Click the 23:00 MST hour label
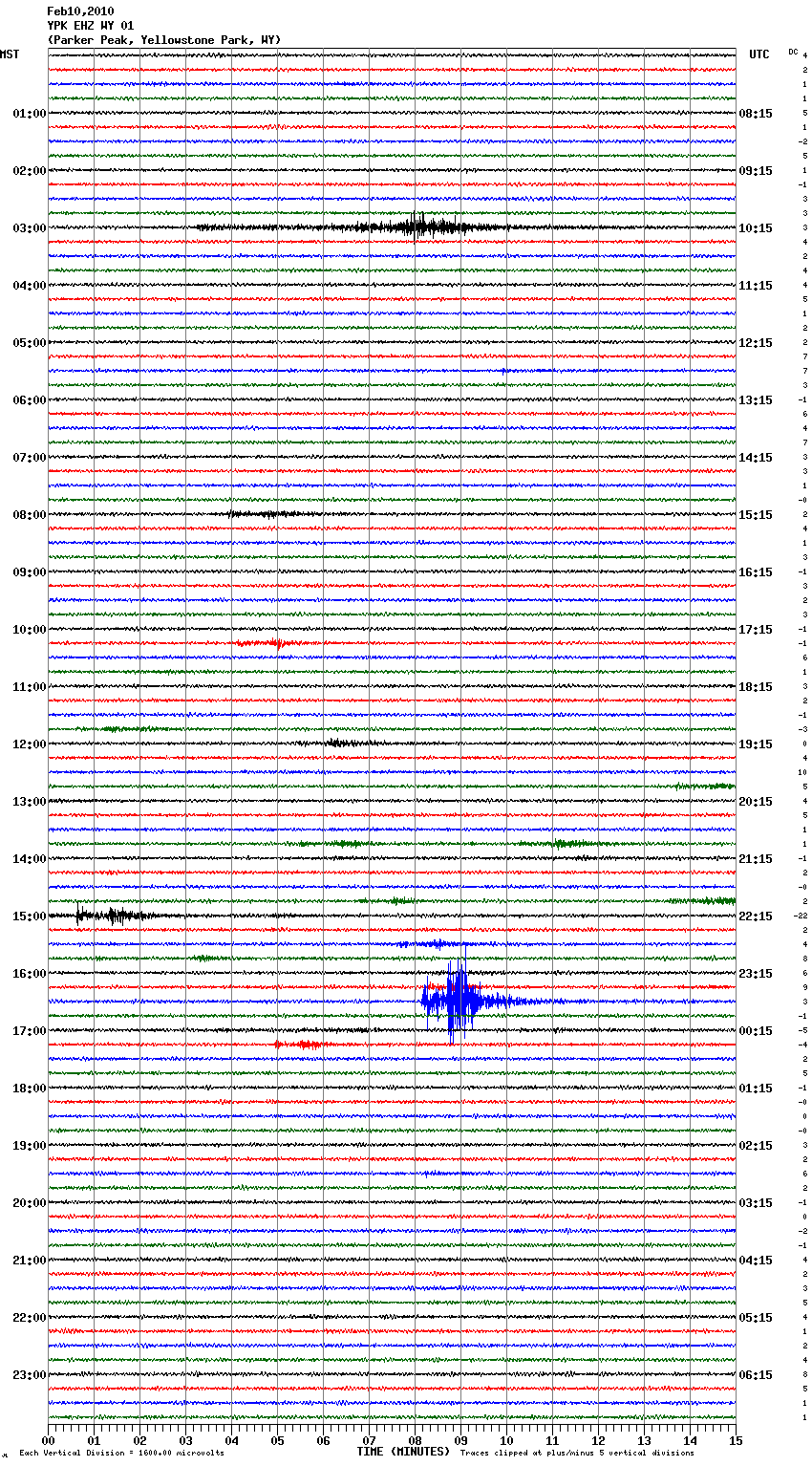Image resolution: width=812 pixels, height=1466 pixels. pyautogui.click(x=30, y=1375)
